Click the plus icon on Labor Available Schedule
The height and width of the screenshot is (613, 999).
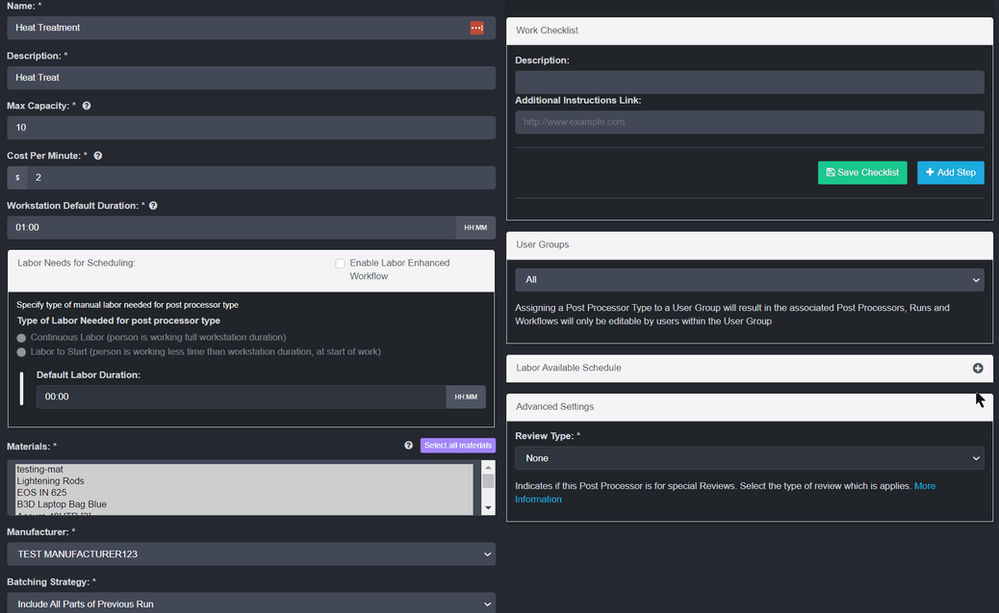click(978, 368)
